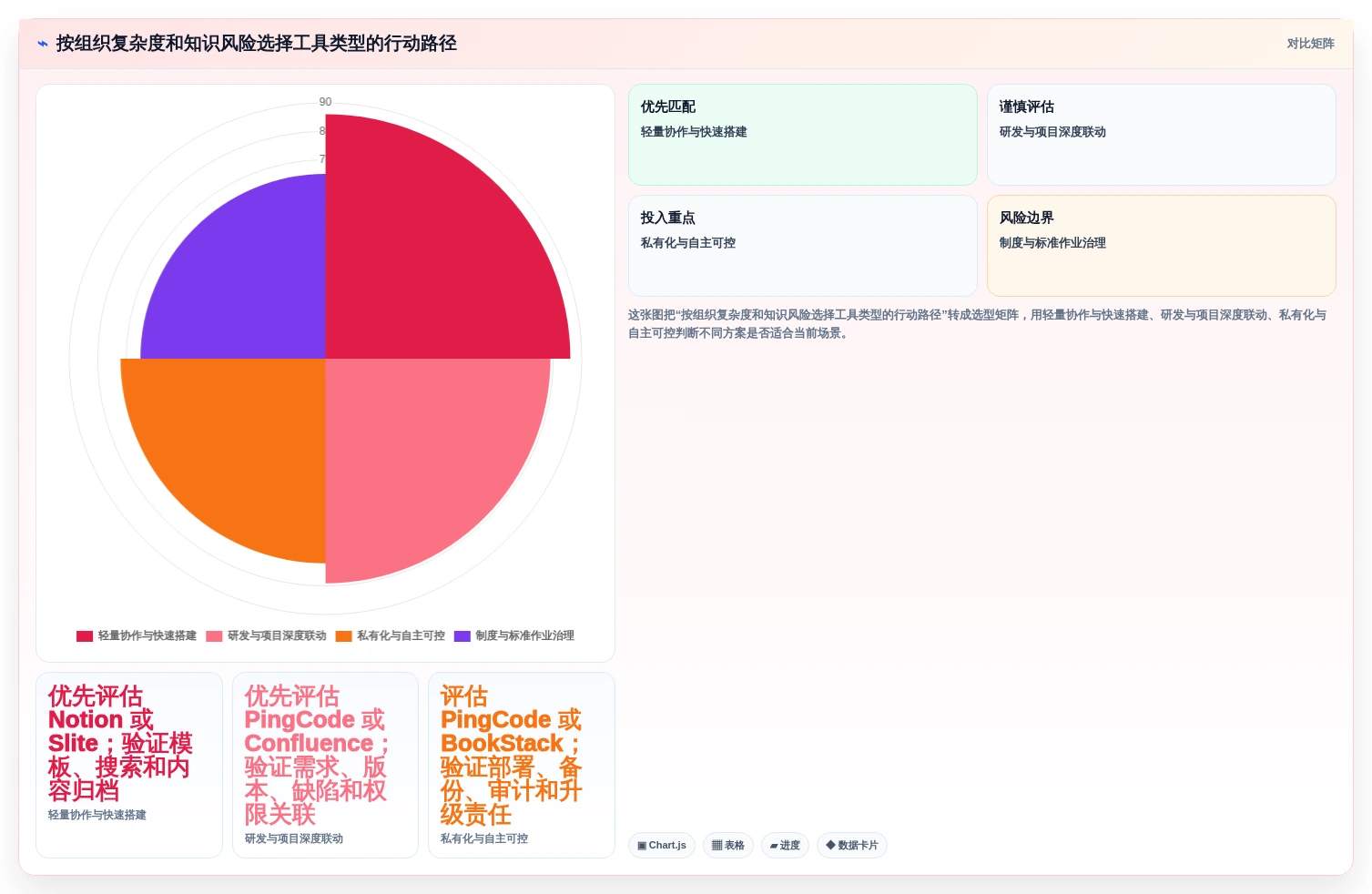Click the pink legend swatch for 研发与项目深度联动

214,636
